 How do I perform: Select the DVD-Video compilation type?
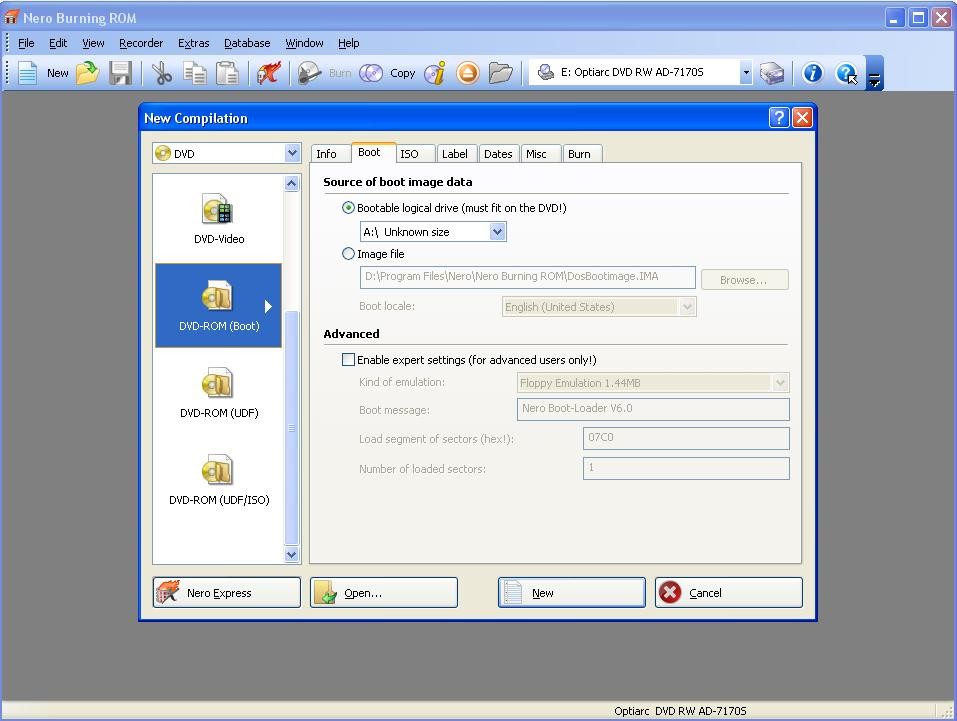pyautogui.click(x=218, y=219)
